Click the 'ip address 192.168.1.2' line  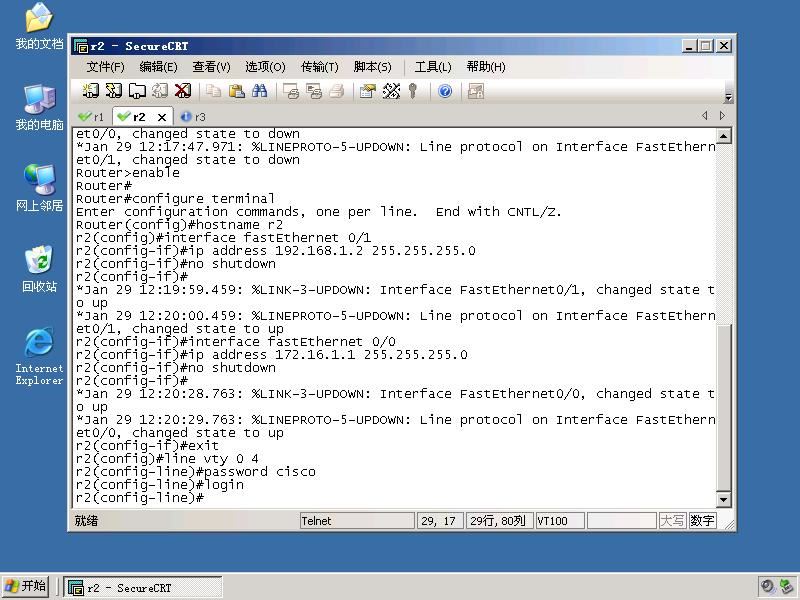[276, 251]
